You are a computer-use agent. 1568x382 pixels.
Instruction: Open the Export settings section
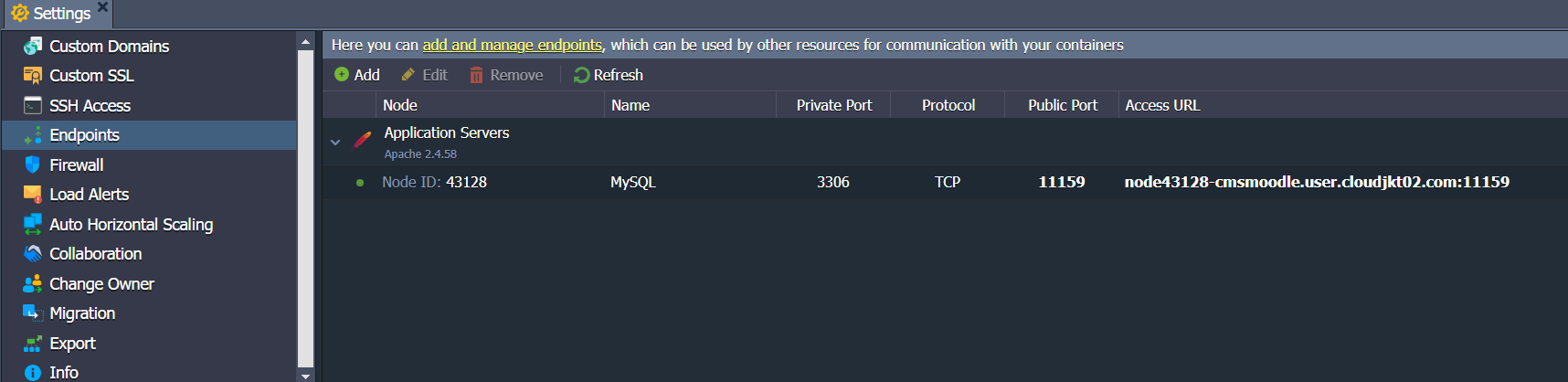(72, 344)
